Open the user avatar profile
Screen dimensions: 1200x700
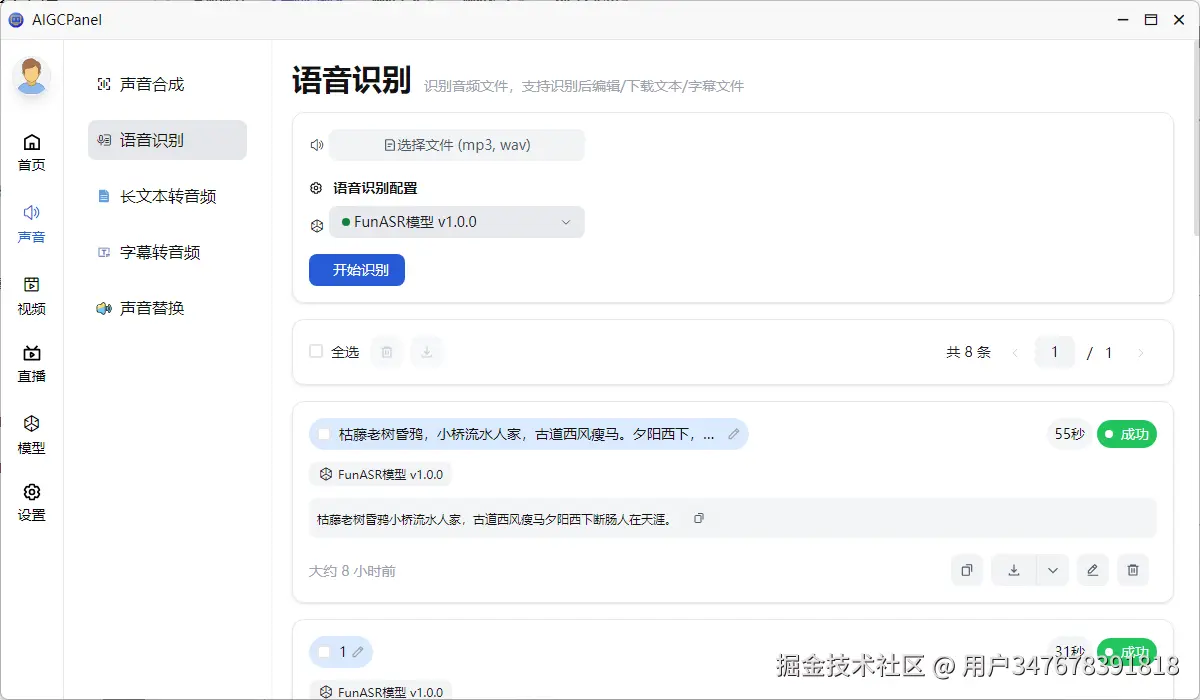pyautogui.click(x=32, y=76)
